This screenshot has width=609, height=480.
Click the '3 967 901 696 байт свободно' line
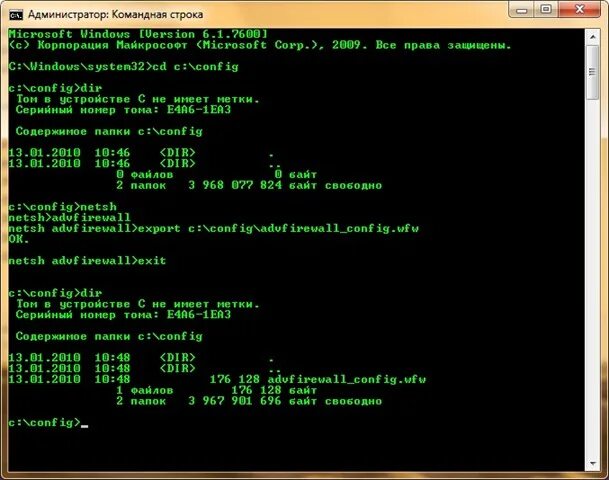click(x=249, y=401)
